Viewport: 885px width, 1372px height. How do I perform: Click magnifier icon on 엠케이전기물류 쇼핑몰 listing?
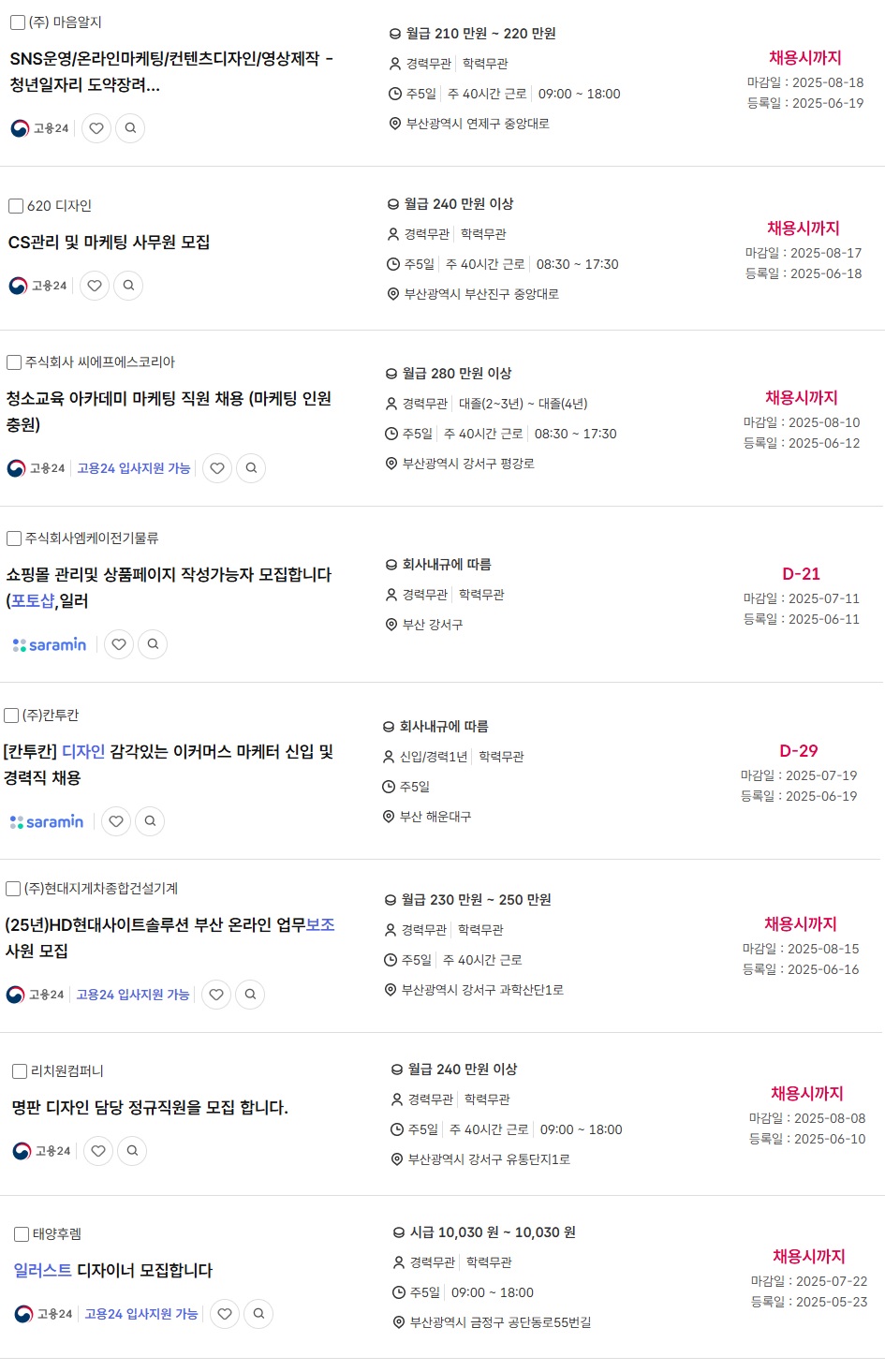click(153, 644)
